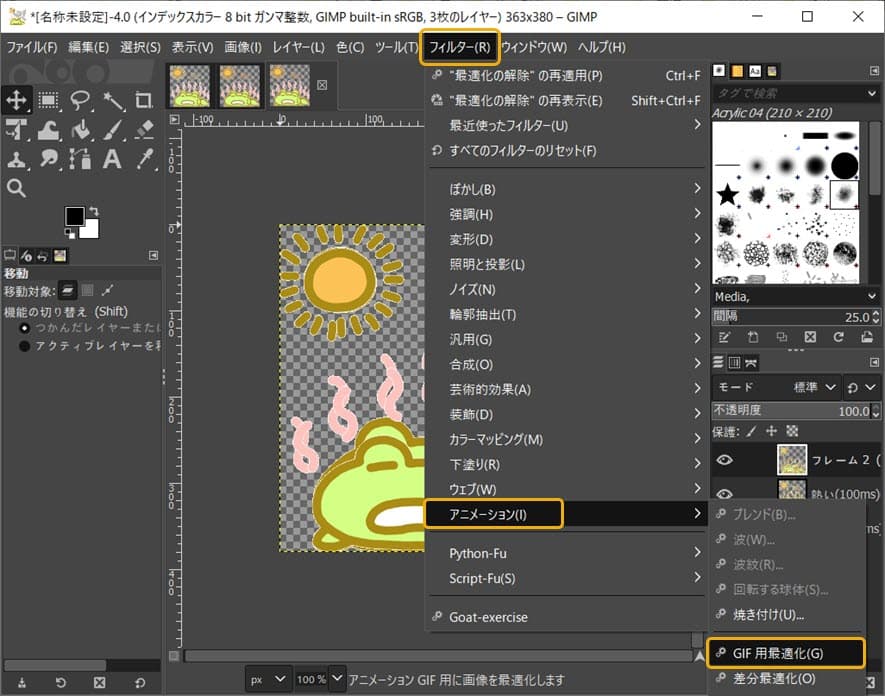Select the Color Picker eyedropper tool
The image size is (885, 696).
pyautogui.click(x=144, y=159)
